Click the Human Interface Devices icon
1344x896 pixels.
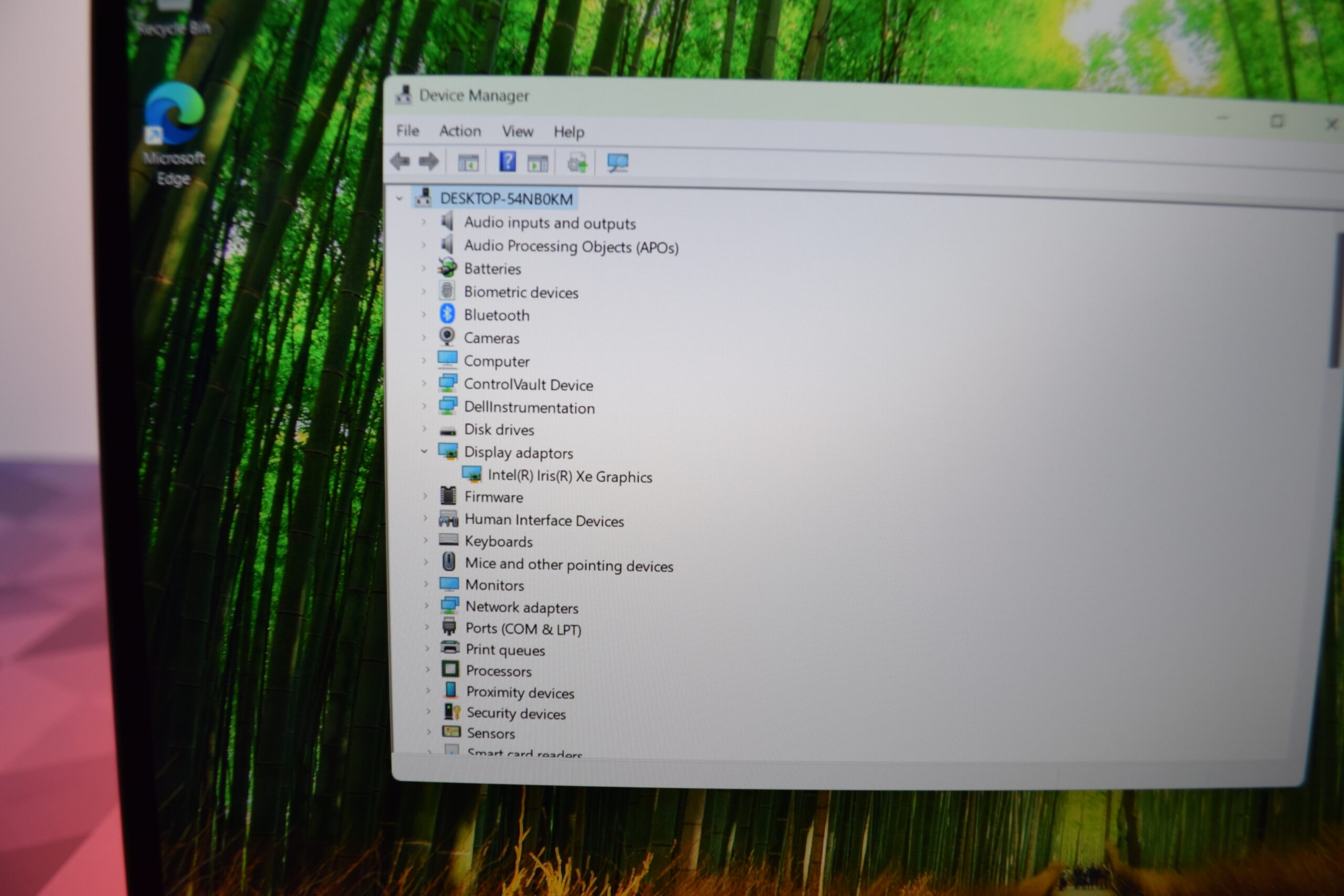pyautogui.click(x=448, y=519)
